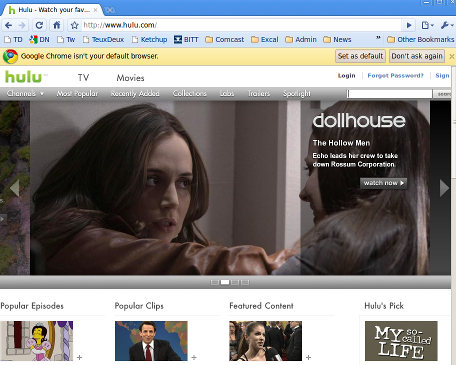The height and width of the screenshot is (365, 456).
Task: Select the third carousel indicator dot
Action: [235, 282]
